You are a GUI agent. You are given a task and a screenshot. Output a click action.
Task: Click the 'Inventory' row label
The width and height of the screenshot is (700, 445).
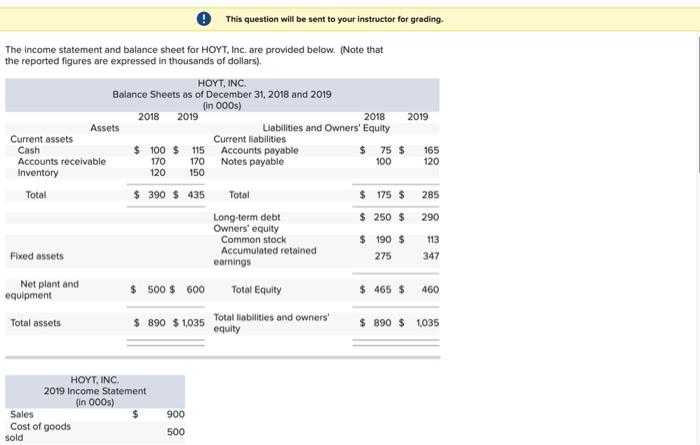pyautogui.click(x=38, y=173)
